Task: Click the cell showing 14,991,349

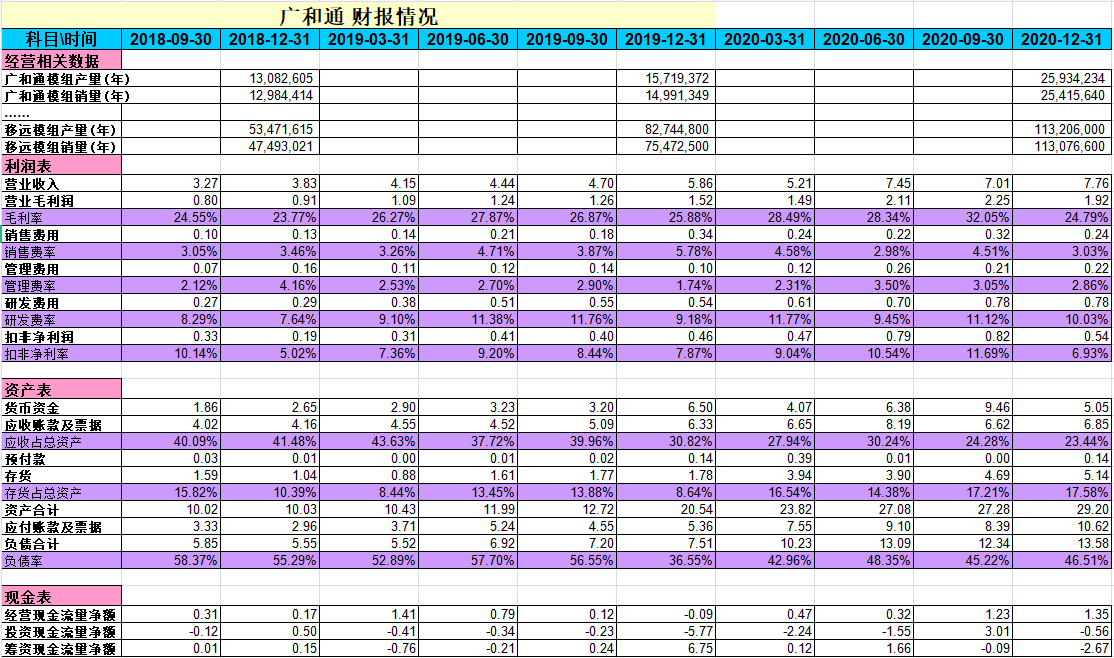Action: coord(666,95)
